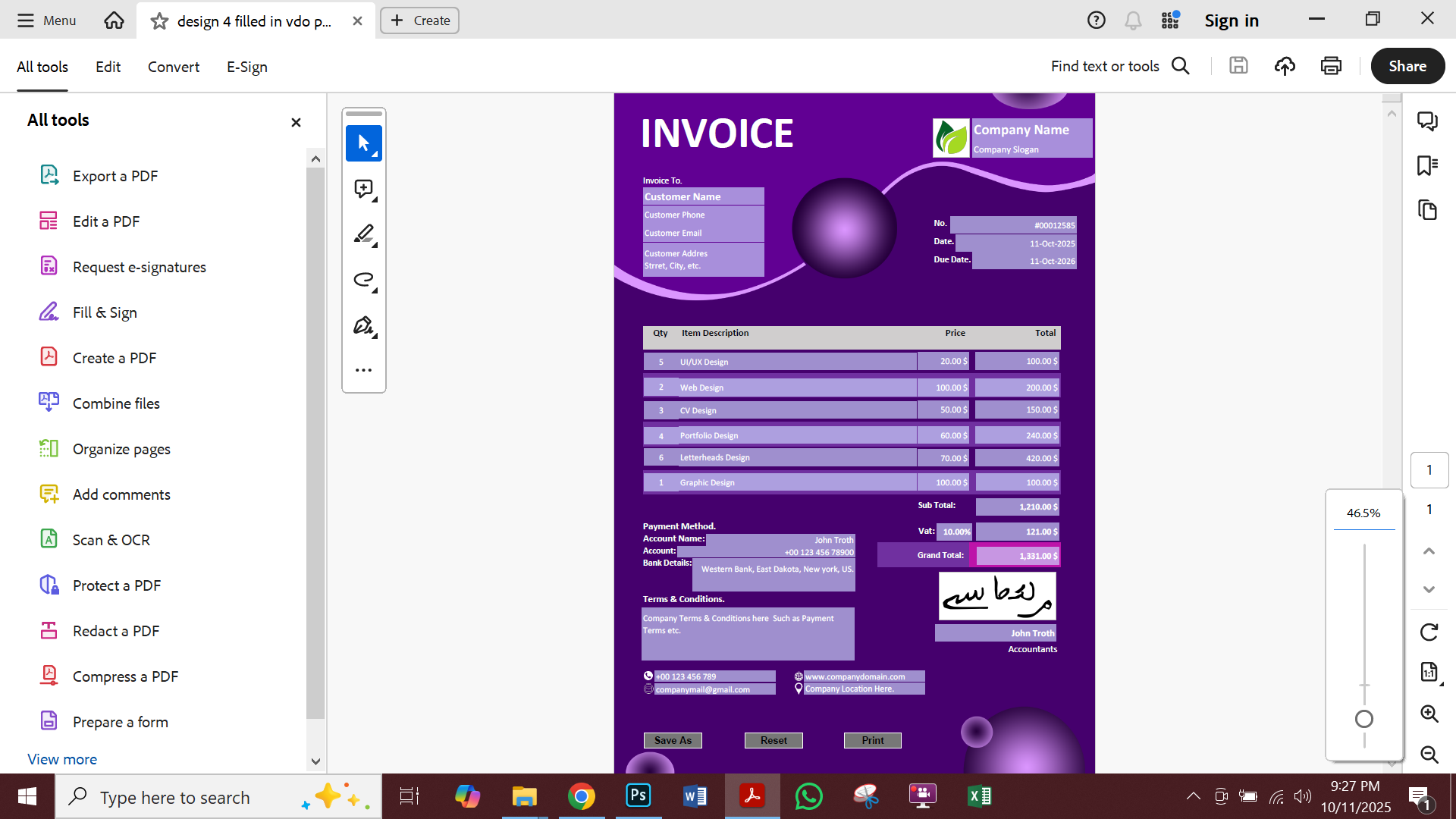This screenshot has height=819, width=1456.
Task: Pick the freehand lasso draw tool
Action: tap(363, 280)
